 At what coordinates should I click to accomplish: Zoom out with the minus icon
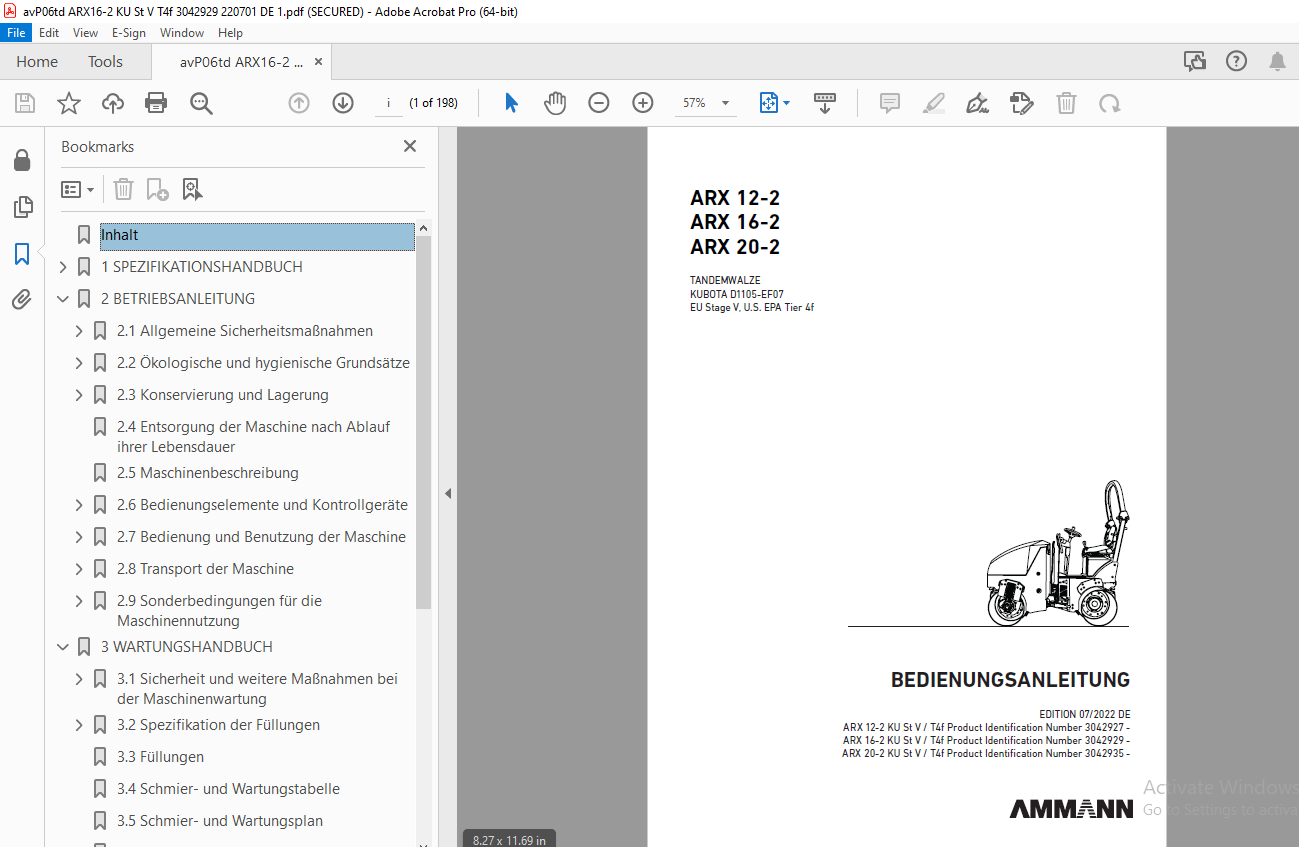599,103
